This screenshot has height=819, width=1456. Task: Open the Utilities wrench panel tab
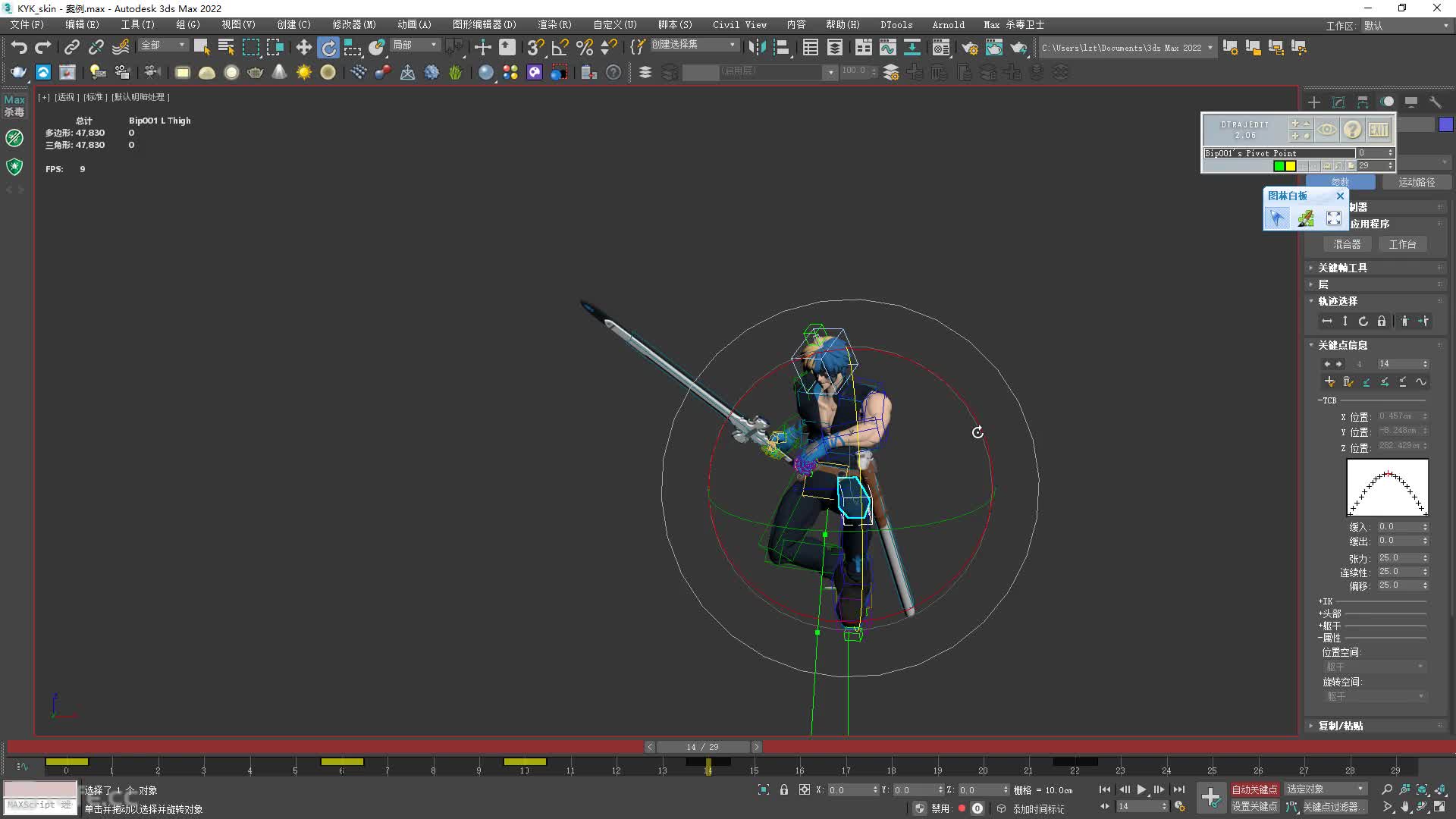point(1435,102)
